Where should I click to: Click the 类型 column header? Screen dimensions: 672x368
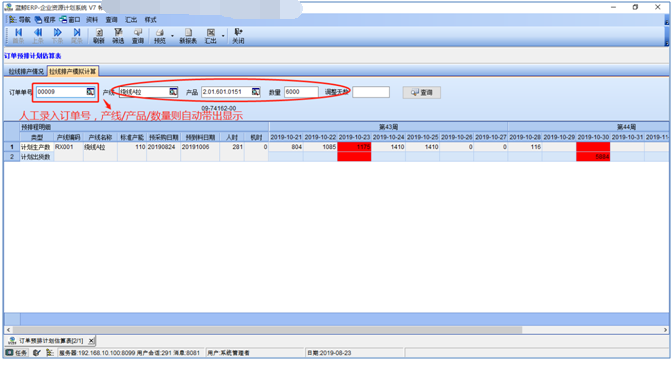[x=37, y=137]
